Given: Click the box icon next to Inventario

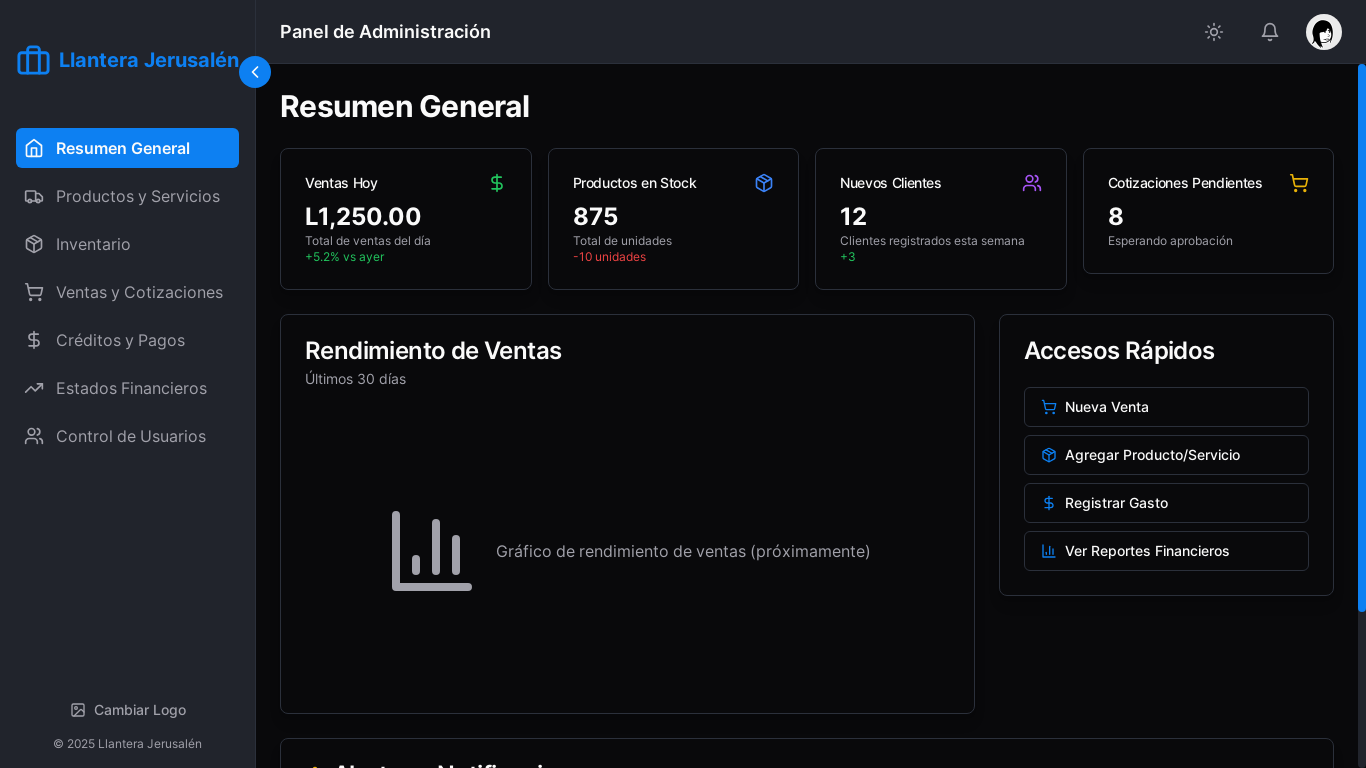Looking at the screenshot, I should coord(34,244).
